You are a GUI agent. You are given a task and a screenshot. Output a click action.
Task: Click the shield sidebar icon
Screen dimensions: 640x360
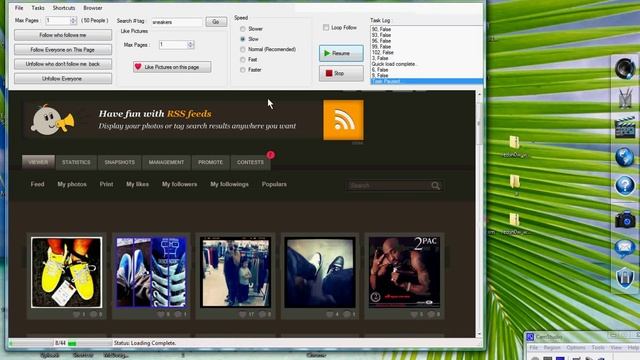point(625,278)
